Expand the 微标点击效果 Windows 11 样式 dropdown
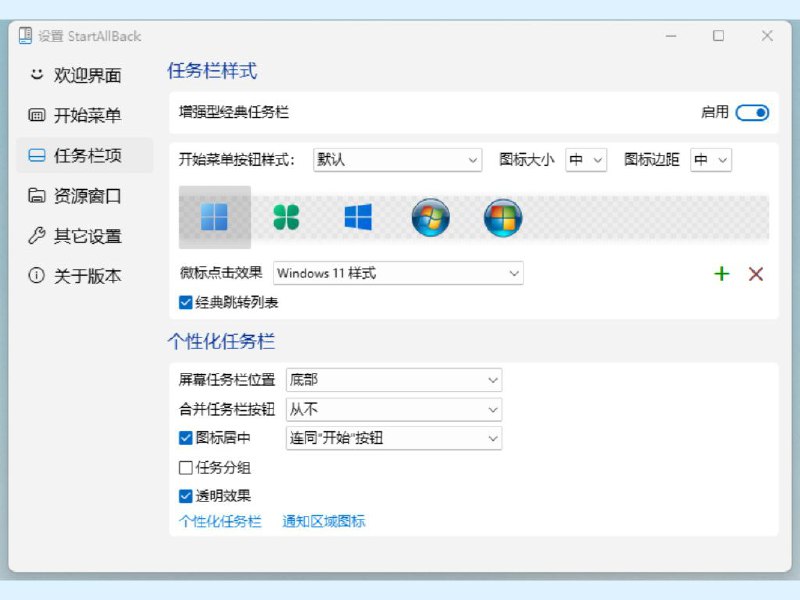The width and height of the screenshot is (800, 600). [398, 273]
